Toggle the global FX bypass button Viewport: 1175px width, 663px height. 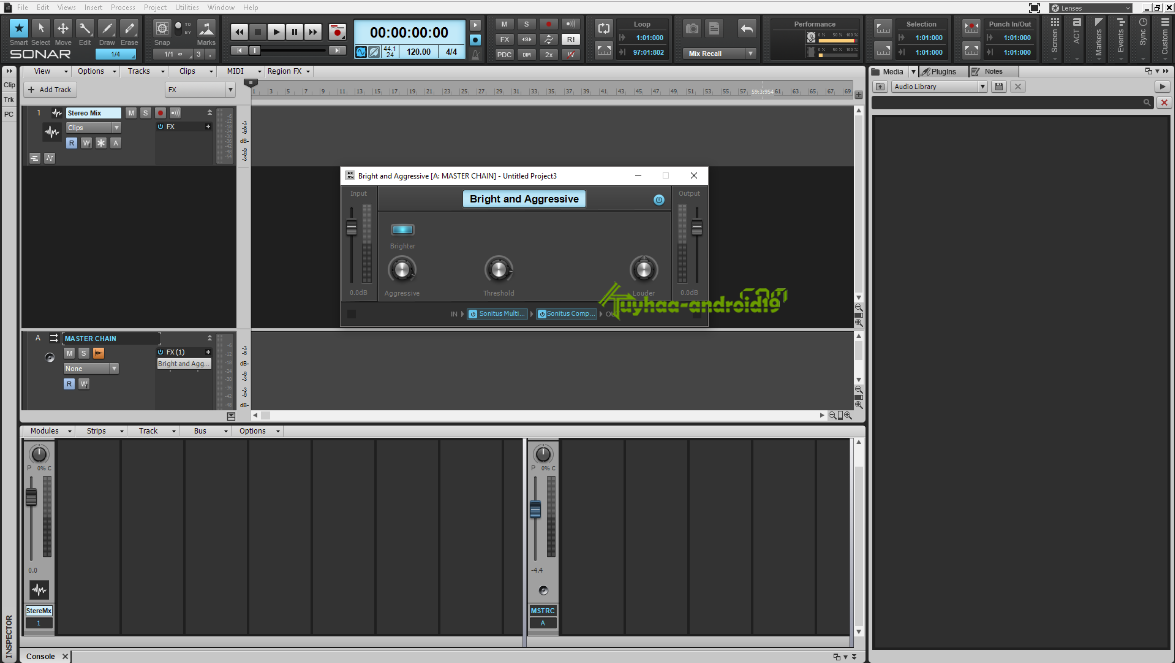tap(504, 40)
